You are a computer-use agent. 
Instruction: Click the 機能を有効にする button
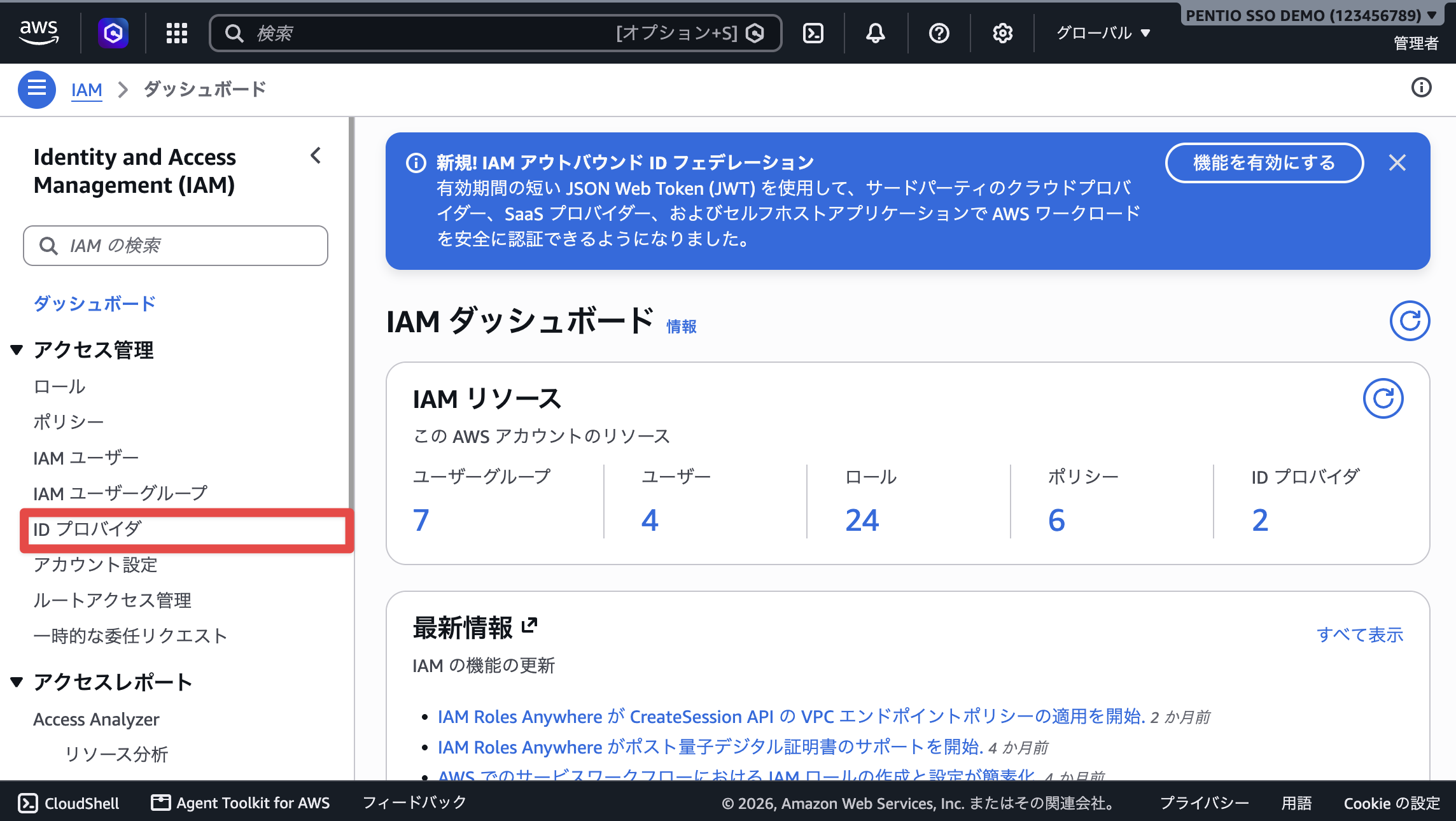coord(1264,163)
